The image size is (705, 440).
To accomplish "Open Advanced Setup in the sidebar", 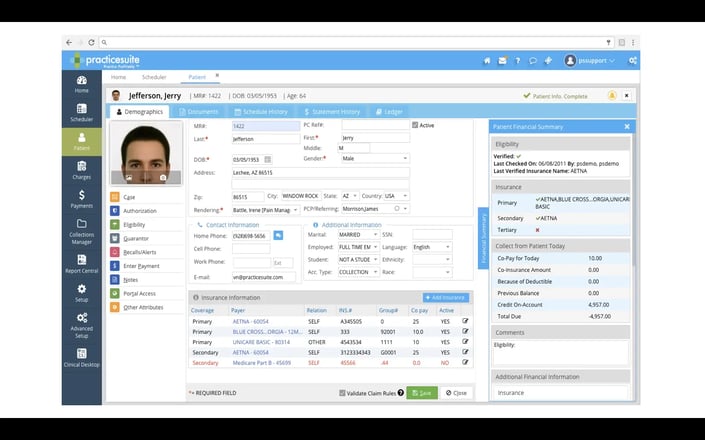I will (81, 325).
